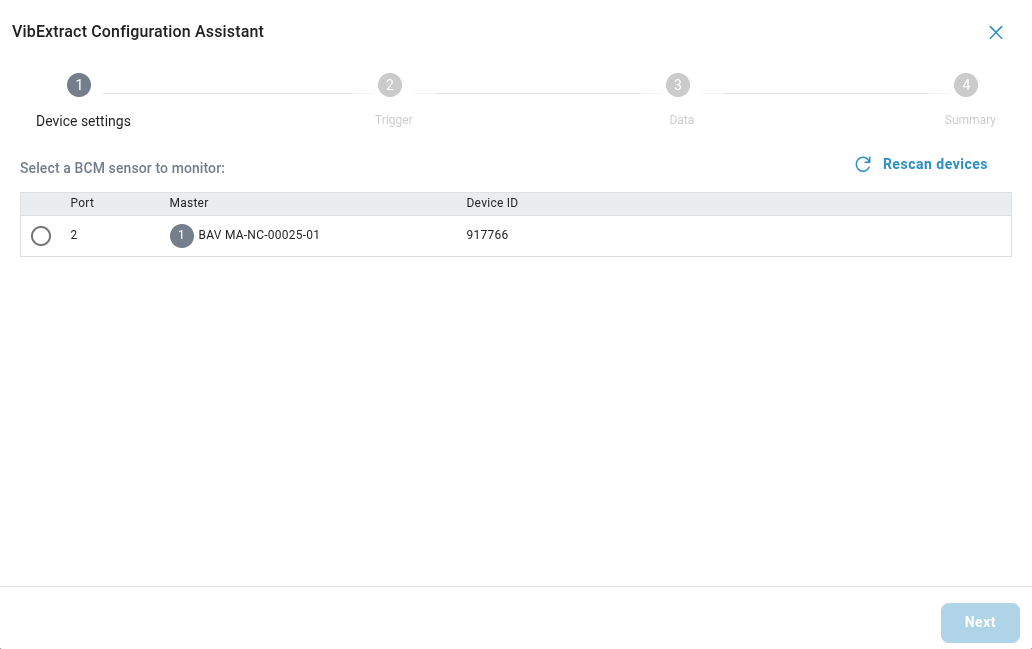Screen dimensions: 1032x649
Task: Click the circular rescan arrow icon
Action: coord(863,164)
